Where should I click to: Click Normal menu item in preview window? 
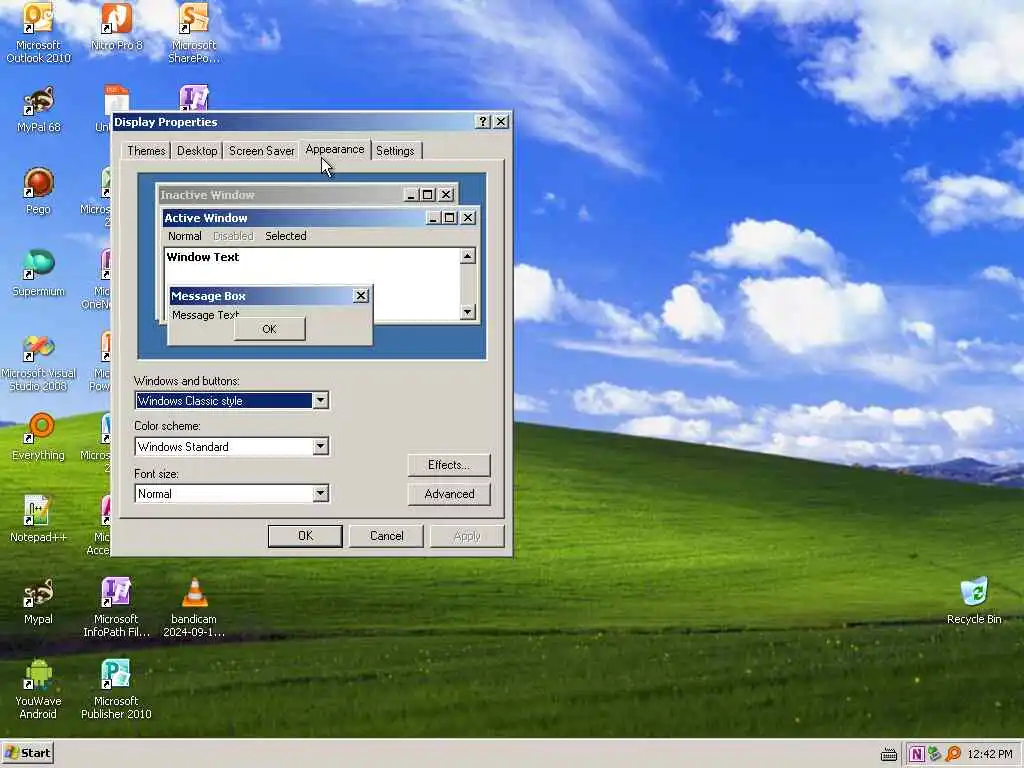click(x=185, y=236)
